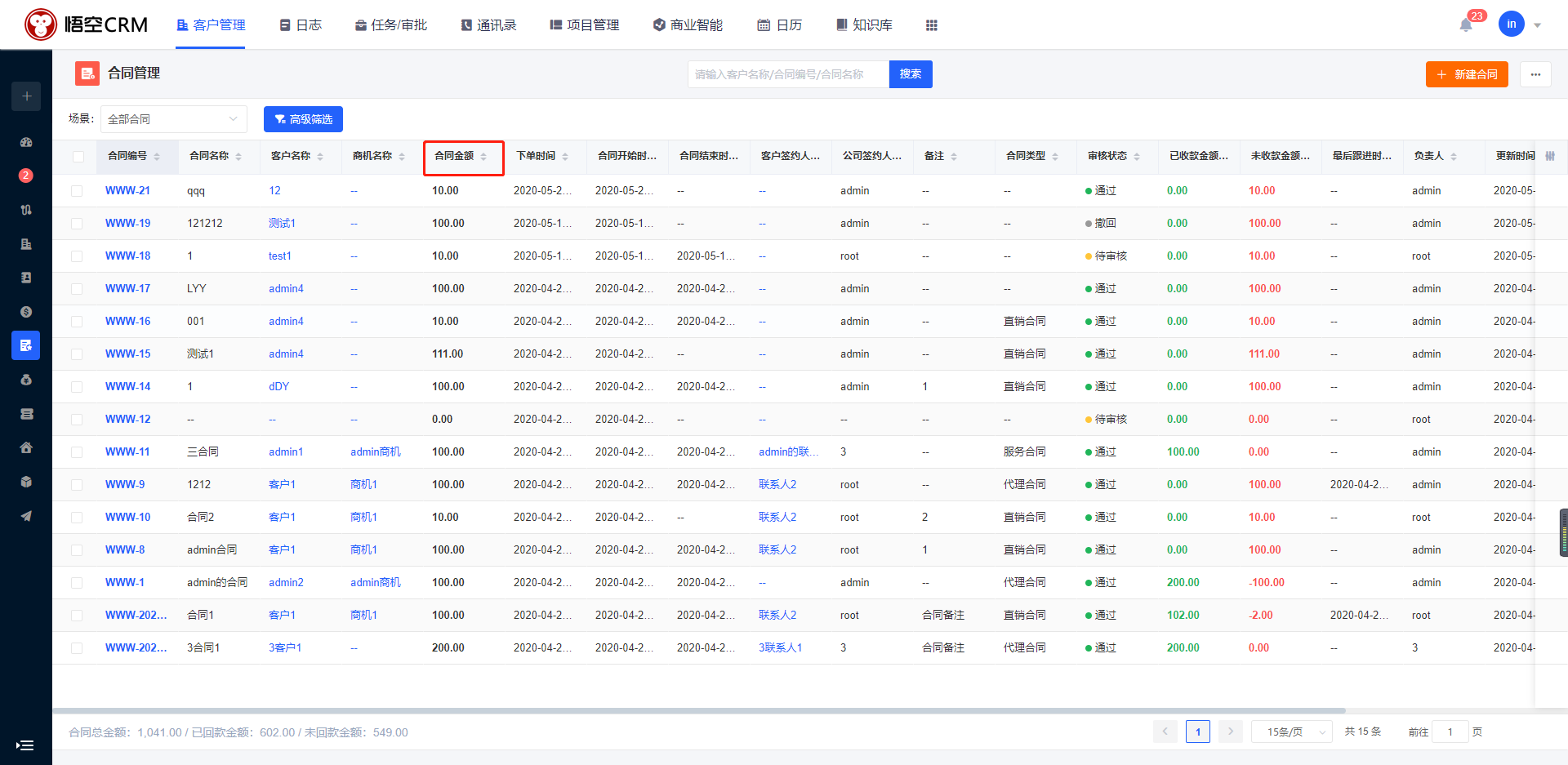Image resolution: width=1568 pixels, height=765 pixels.
Task: Open the apps grid icon in top navigation
Action: tap(932, 25)
